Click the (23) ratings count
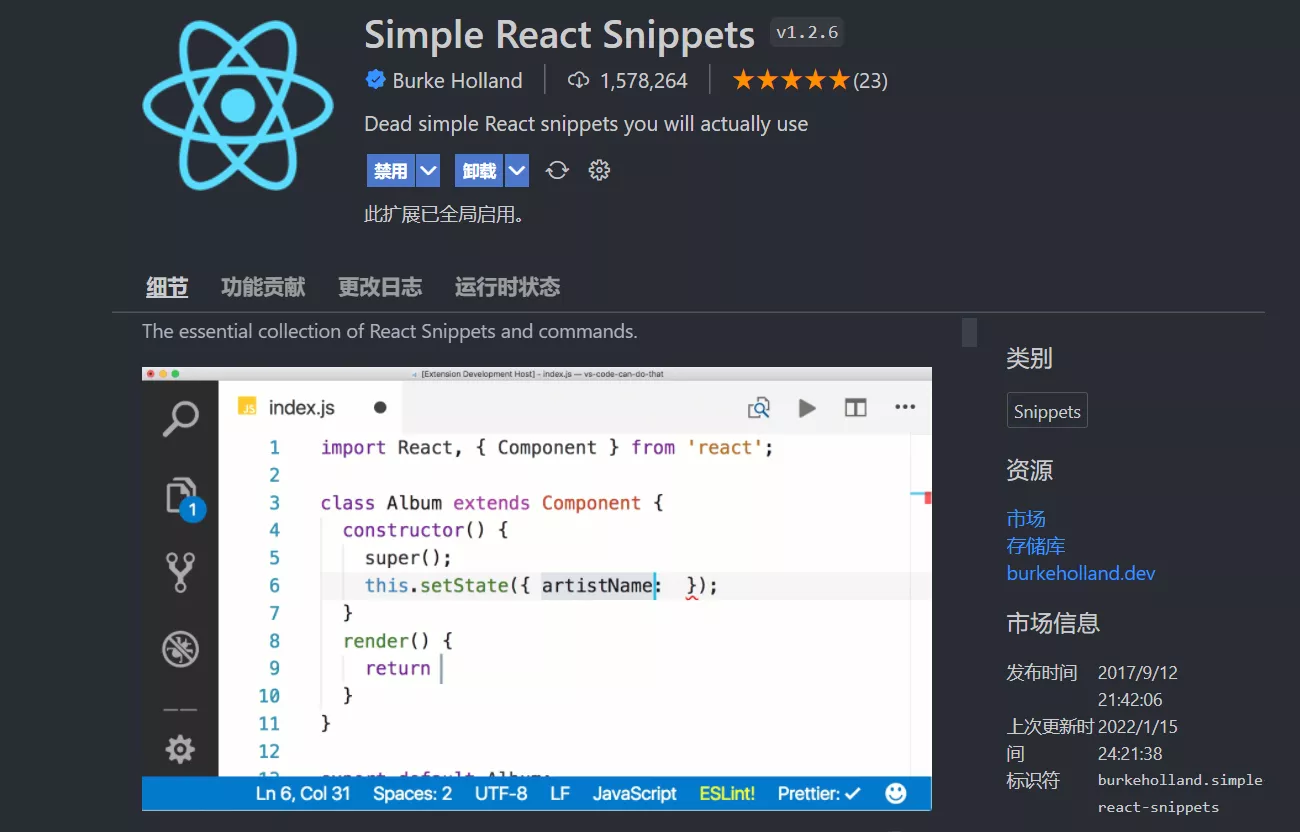Screen dimensions: 1300x832 870,81
